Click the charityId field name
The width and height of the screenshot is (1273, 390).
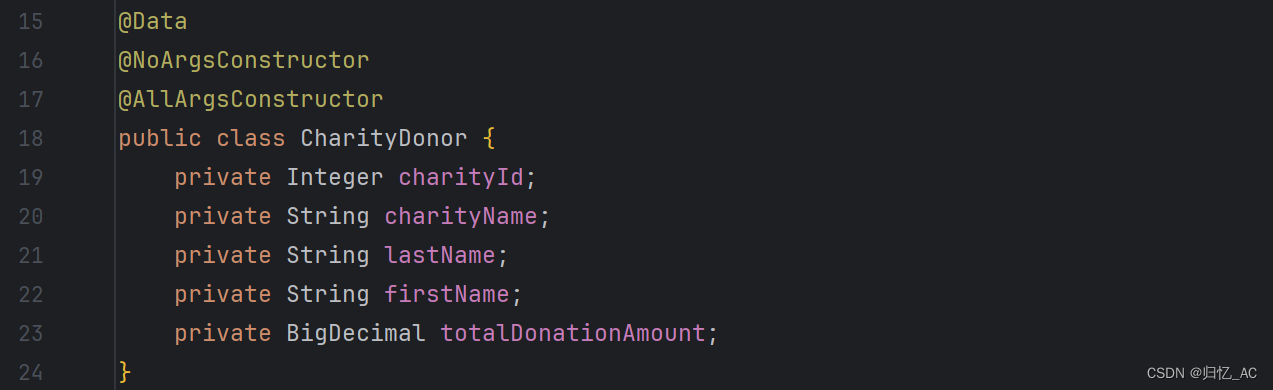click(x=461, y=178)
